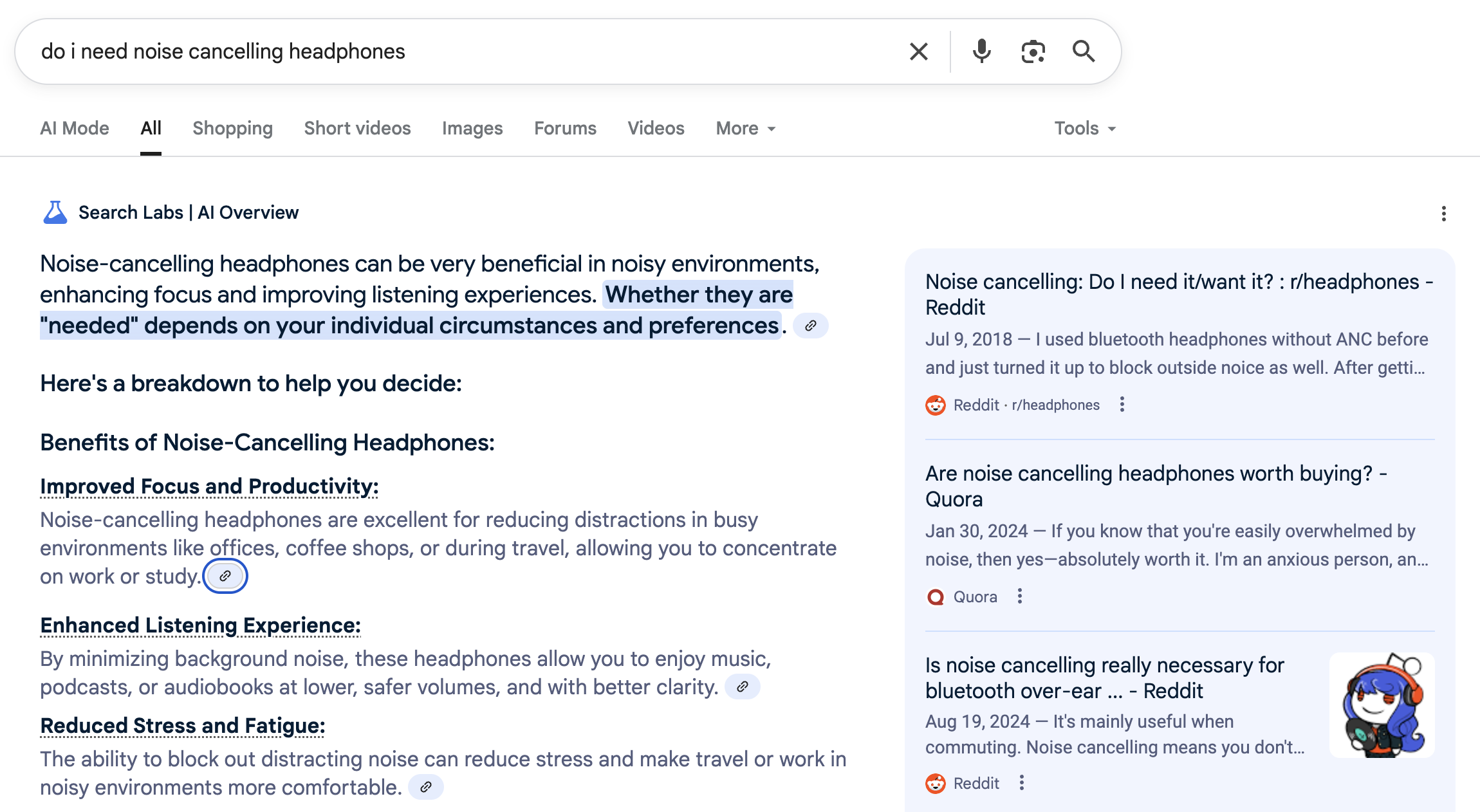Screen dimensions: 1480x812
Task: Switch to the Images tab
Action: tap(472, 128)
